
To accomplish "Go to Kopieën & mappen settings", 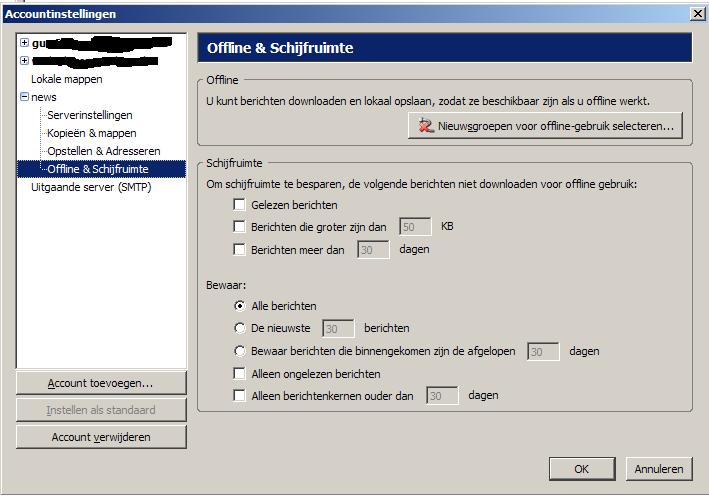I will pyautogui.click(x=92, y=133).
